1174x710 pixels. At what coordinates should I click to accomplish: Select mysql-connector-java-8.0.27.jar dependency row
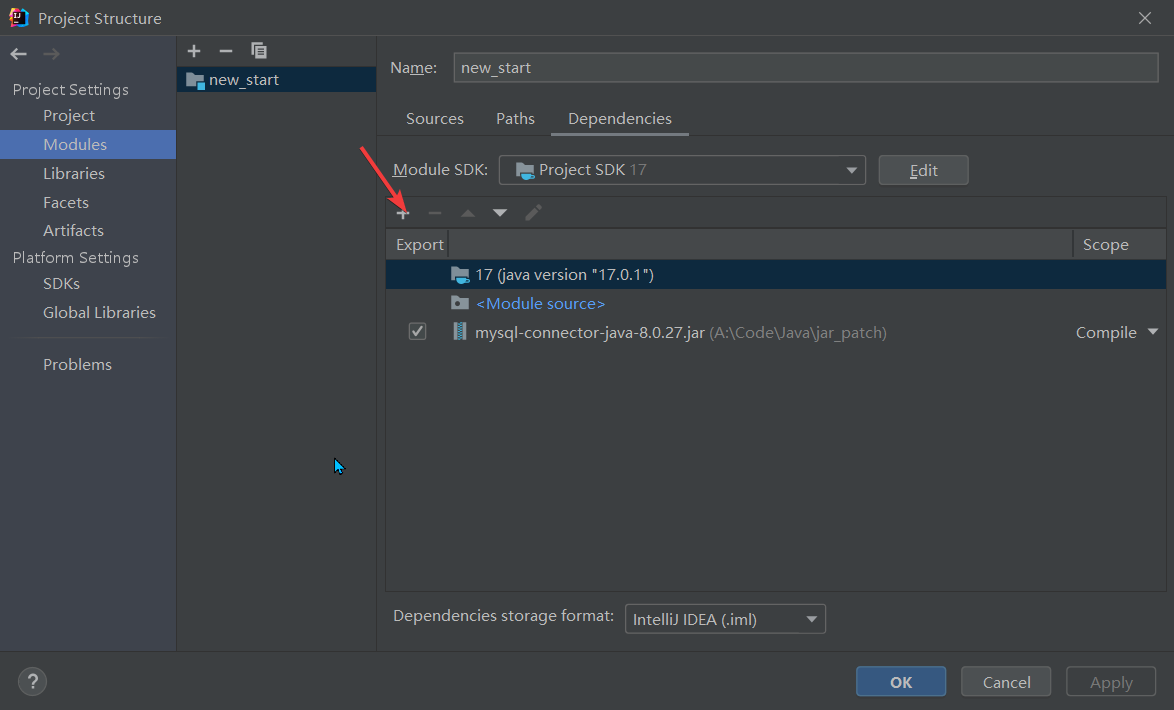coord(776,332)
